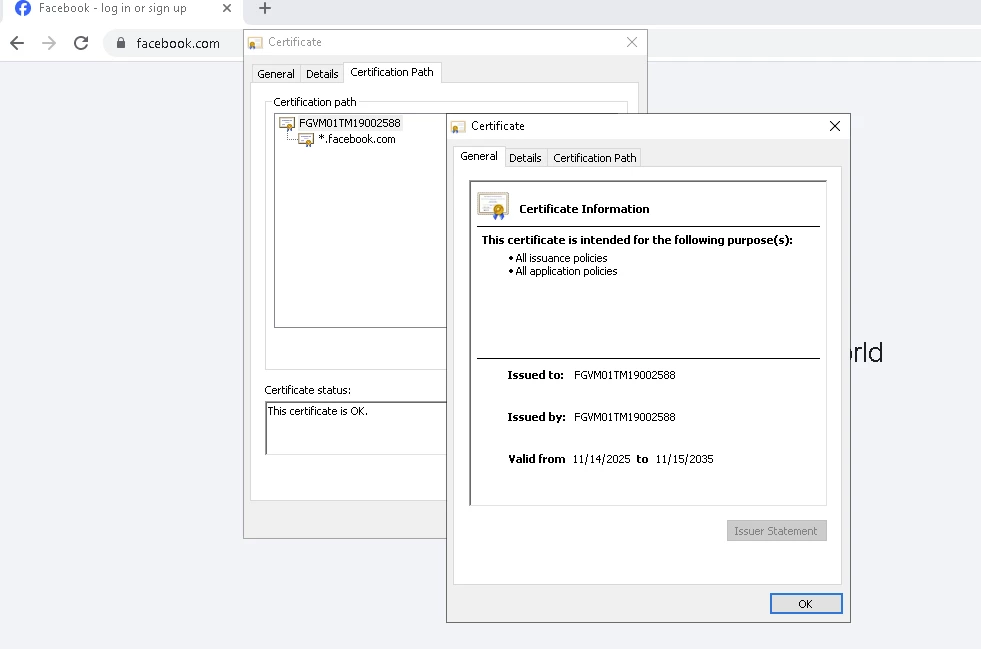
Task: Click the padlock site info icon
Action: click(x=121, y=43)
